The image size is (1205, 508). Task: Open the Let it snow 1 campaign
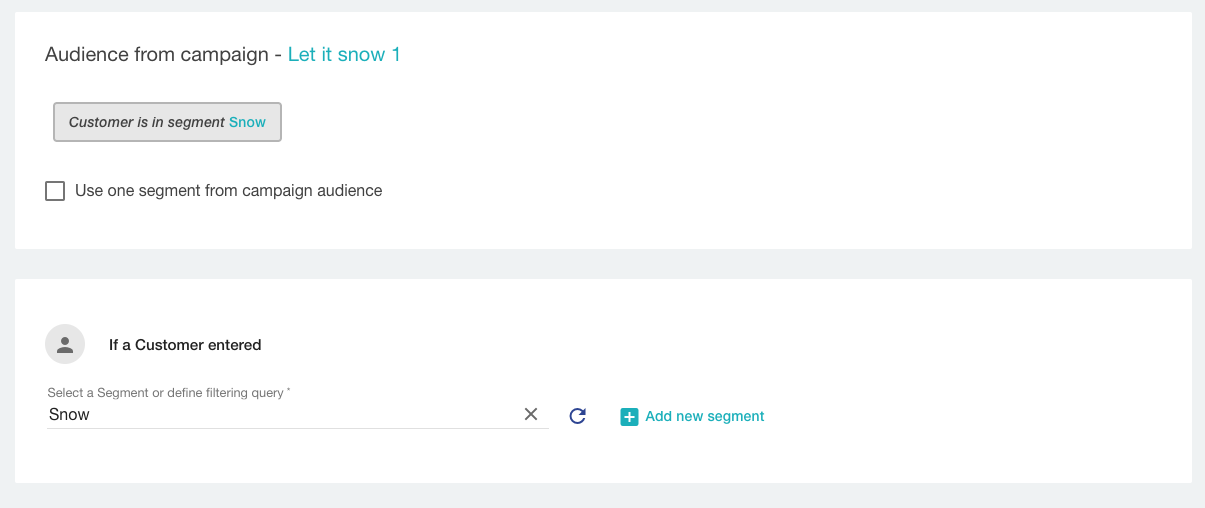point(344,55)
